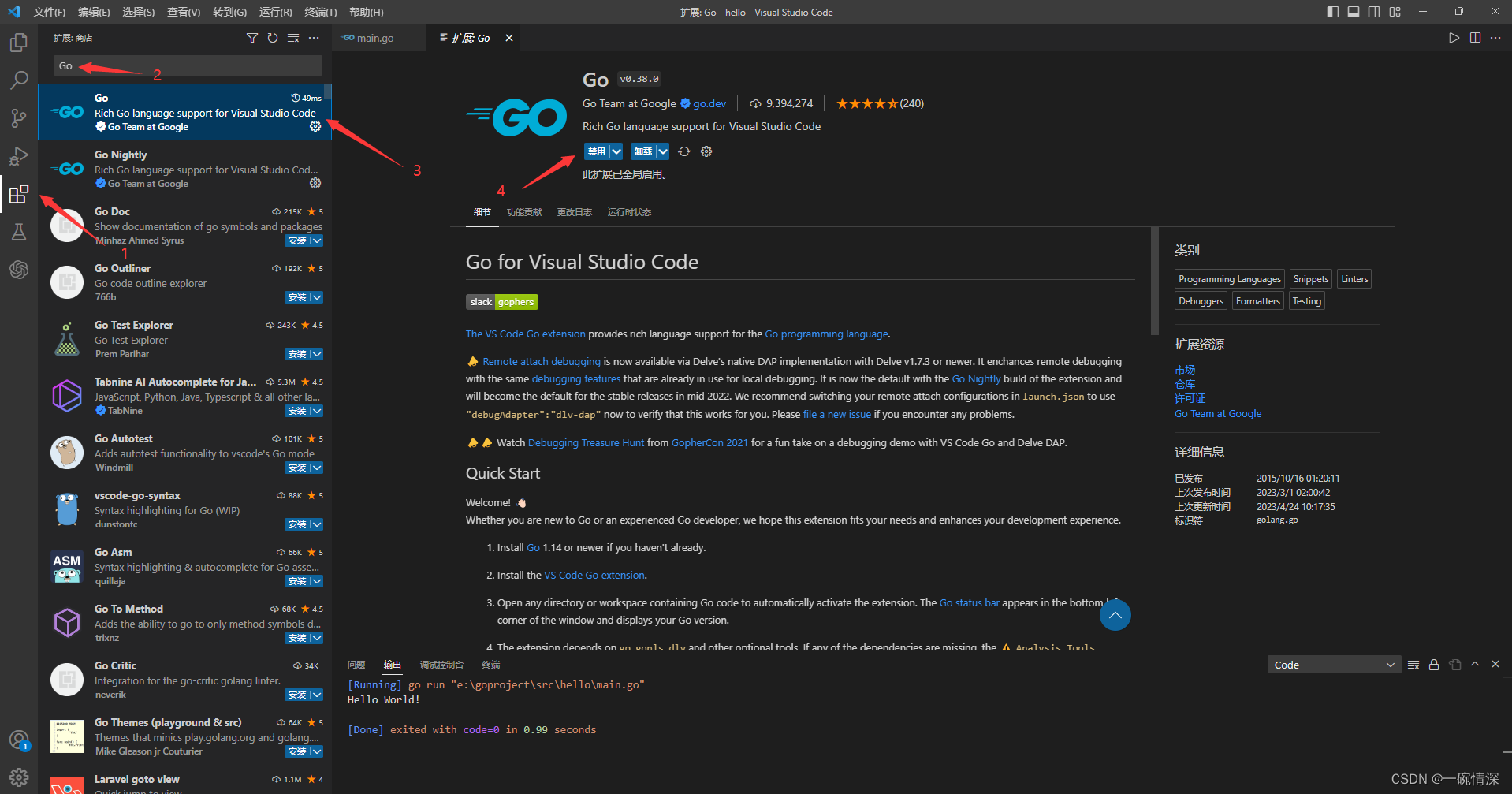Viewport: 1512px width, 794px height.
Task: Open the gear settings on Go detail page
Action: [706, 151]
